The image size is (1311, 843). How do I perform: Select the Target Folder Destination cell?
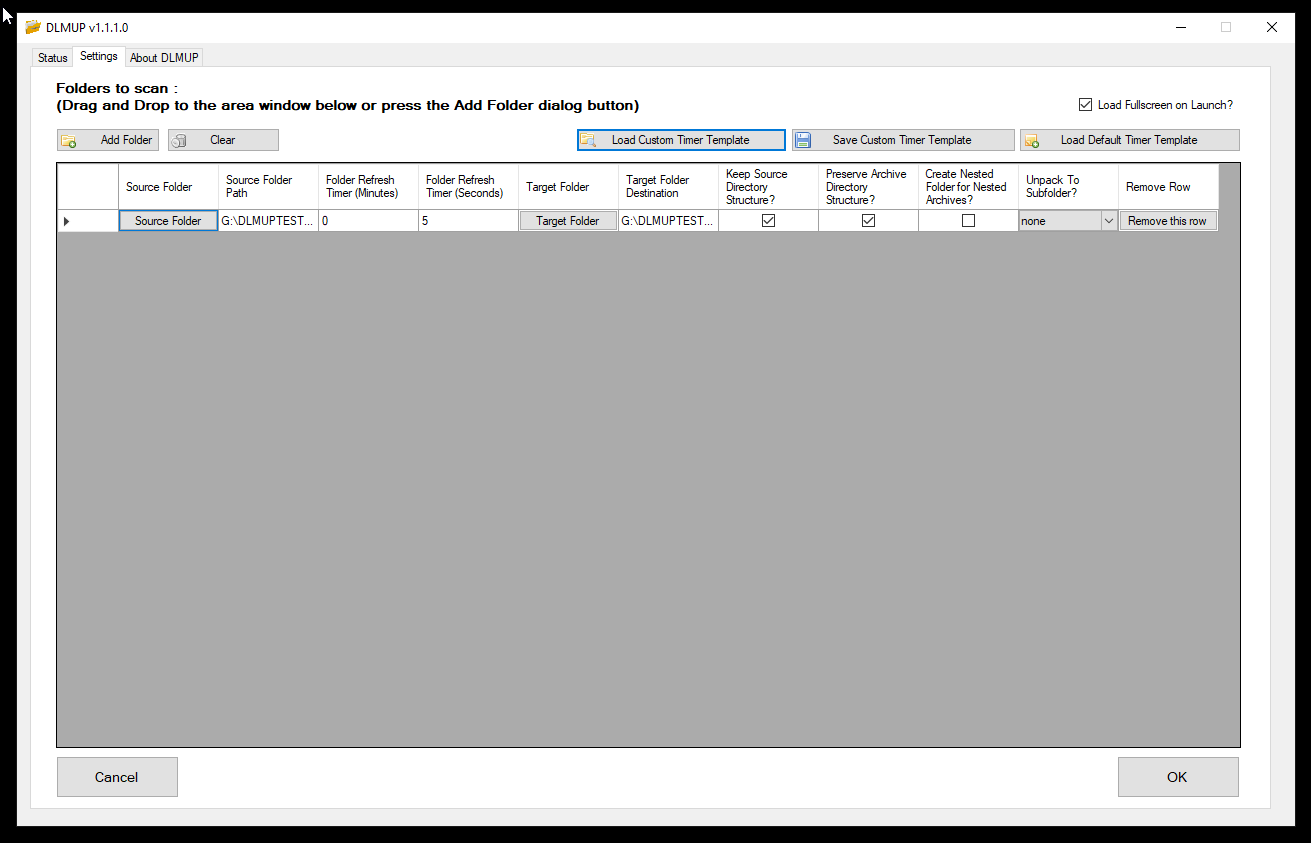coord(668,221)
